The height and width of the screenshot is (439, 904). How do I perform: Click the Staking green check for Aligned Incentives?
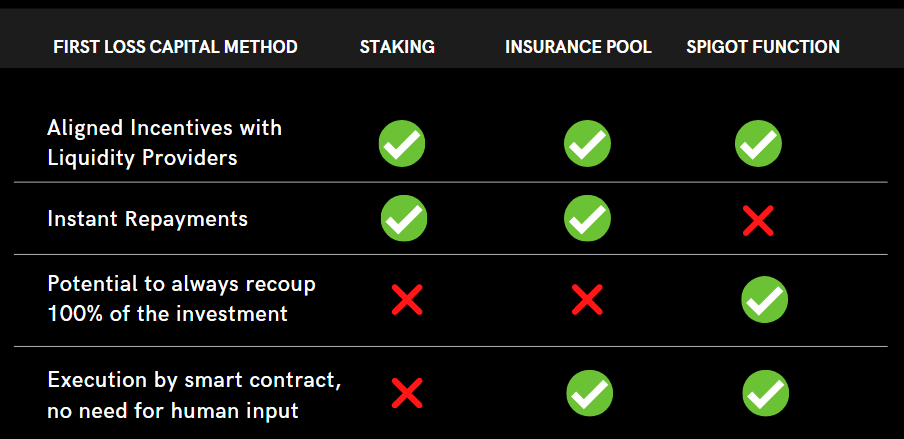[x=402, y=144]
